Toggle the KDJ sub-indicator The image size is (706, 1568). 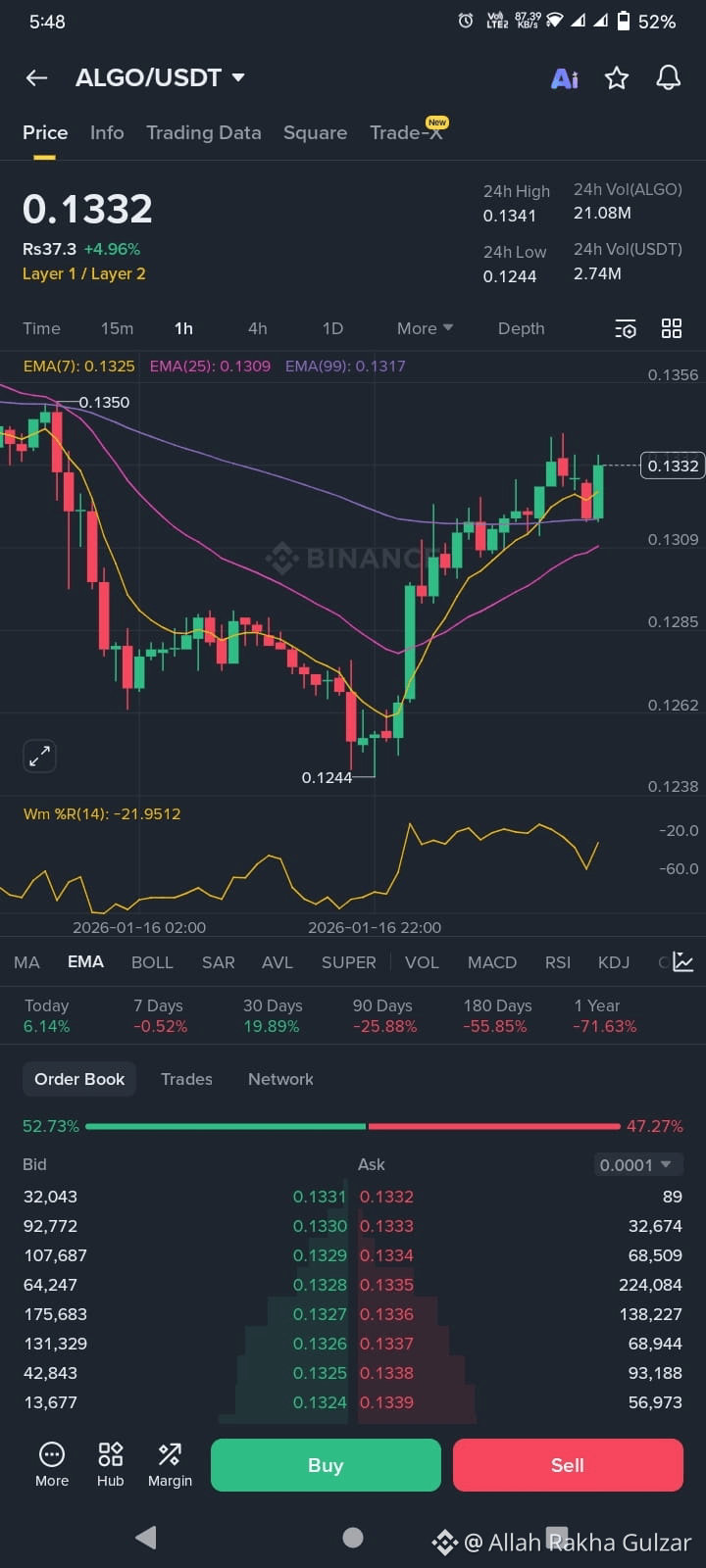614,962
